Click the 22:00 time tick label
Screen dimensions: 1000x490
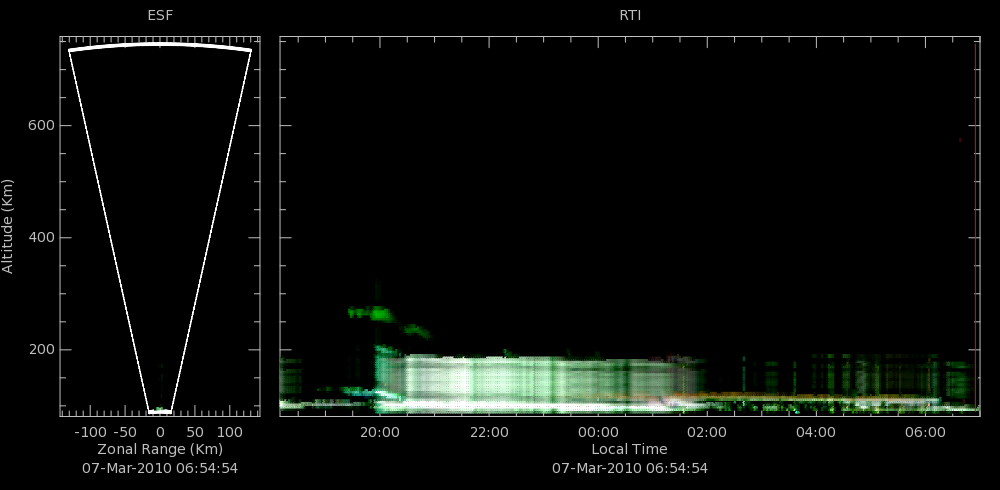click(489, 433)
